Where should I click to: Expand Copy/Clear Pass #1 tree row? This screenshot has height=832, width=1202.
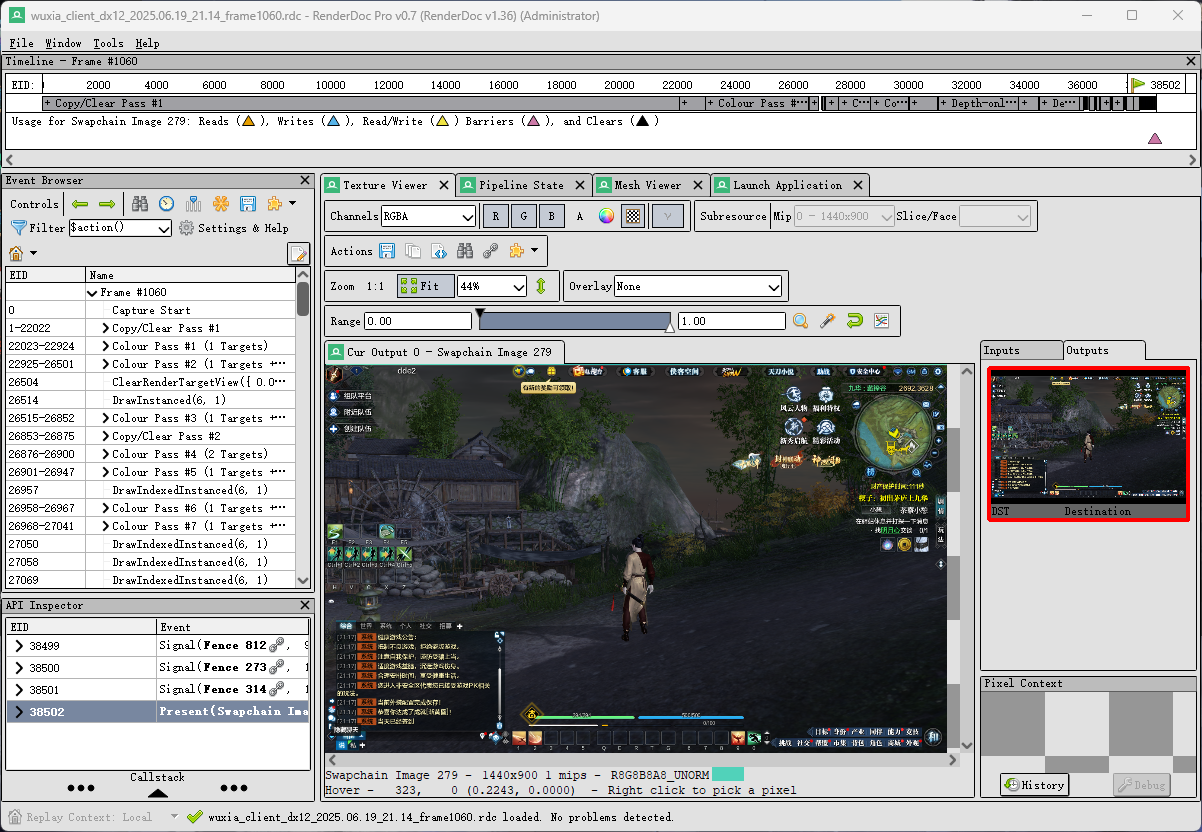click(106, 328)
